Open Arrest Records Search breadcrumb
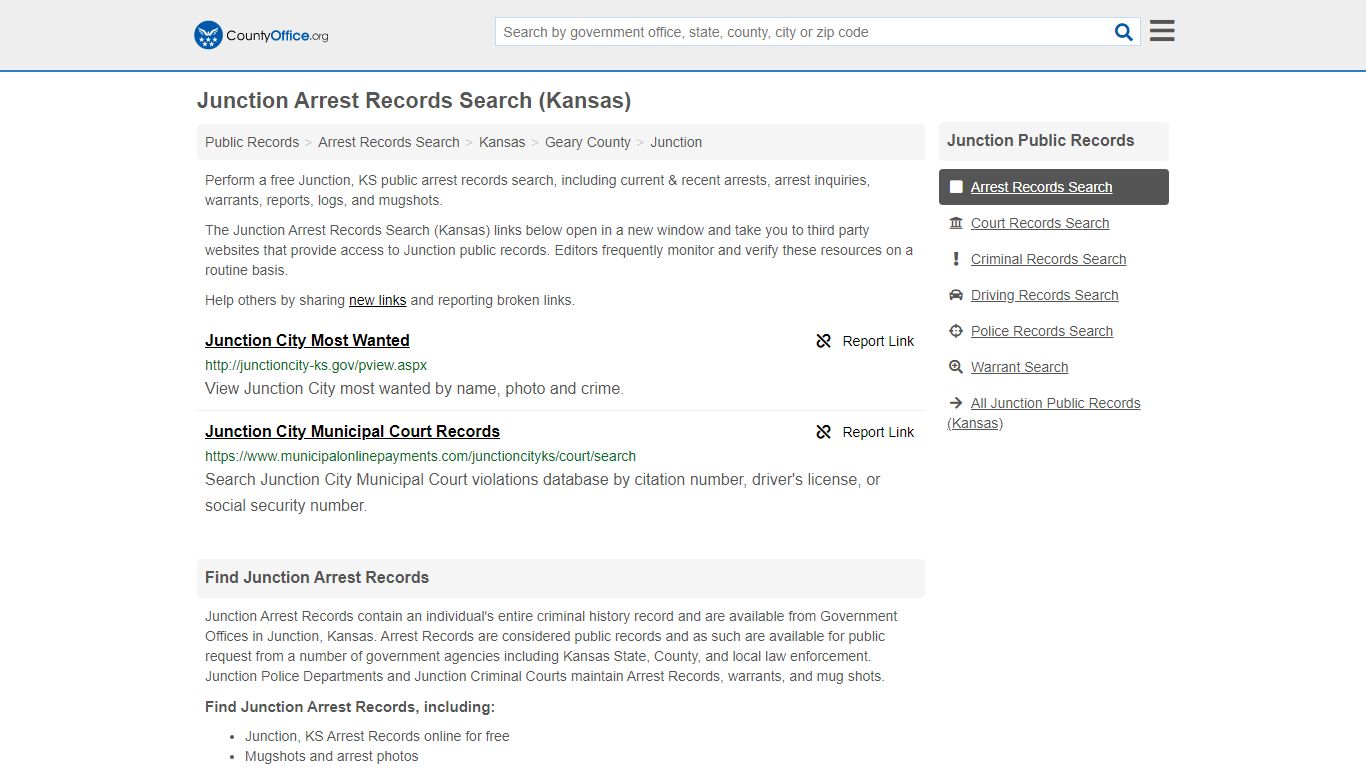The width and height of the screenshot is (1366, 768). [x=389, y=142]
